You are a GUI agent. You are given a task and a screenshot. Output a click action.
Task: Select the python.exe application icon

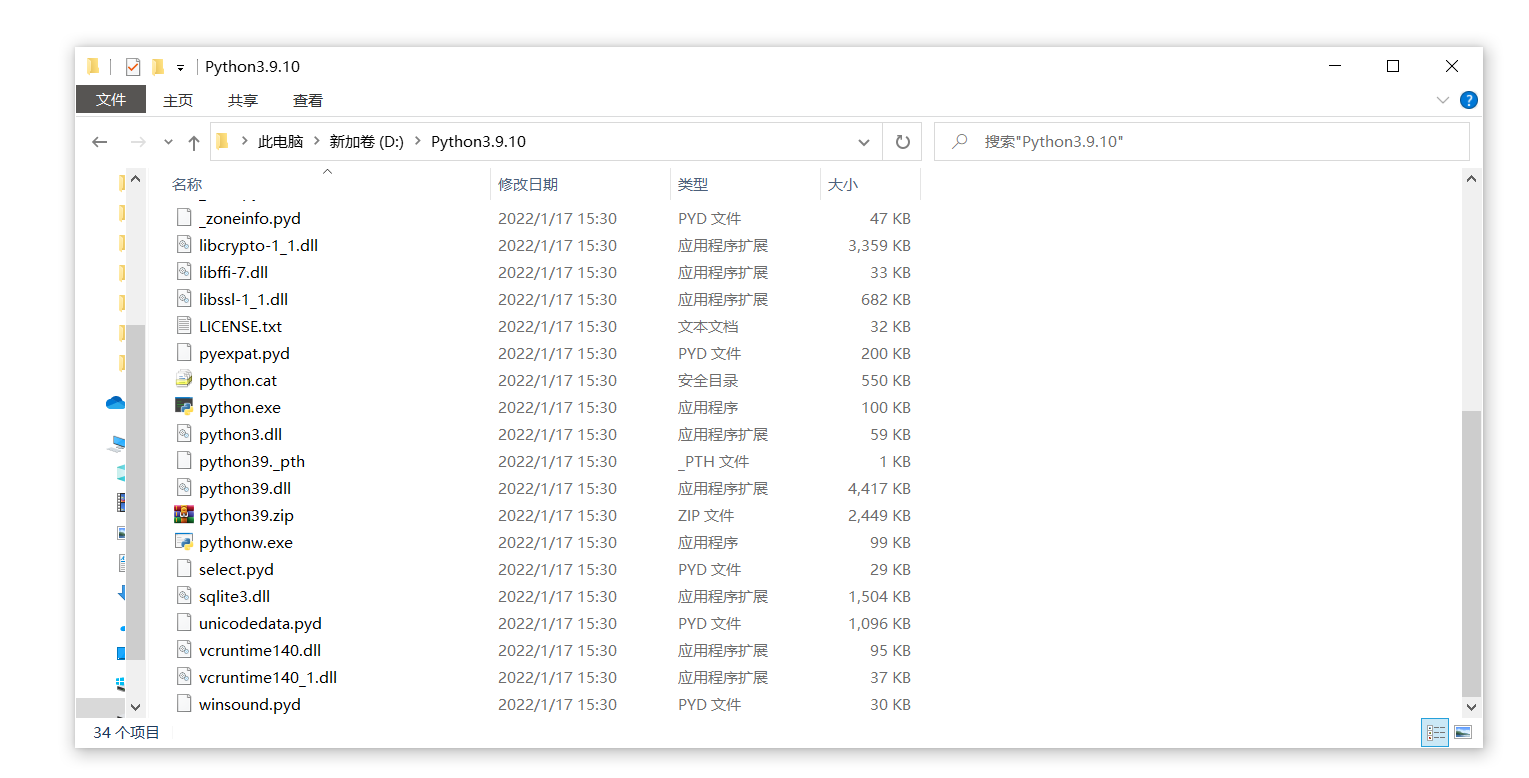(x=183, y=407)
